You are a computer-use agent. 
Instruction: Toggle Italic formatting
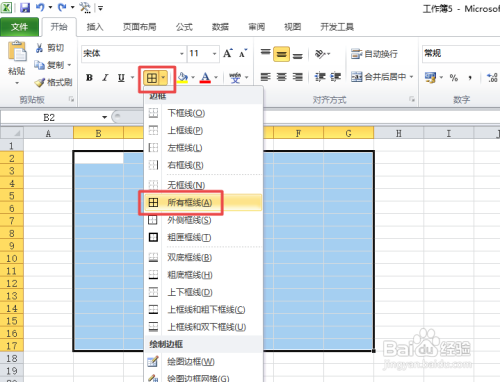(105, 78)
